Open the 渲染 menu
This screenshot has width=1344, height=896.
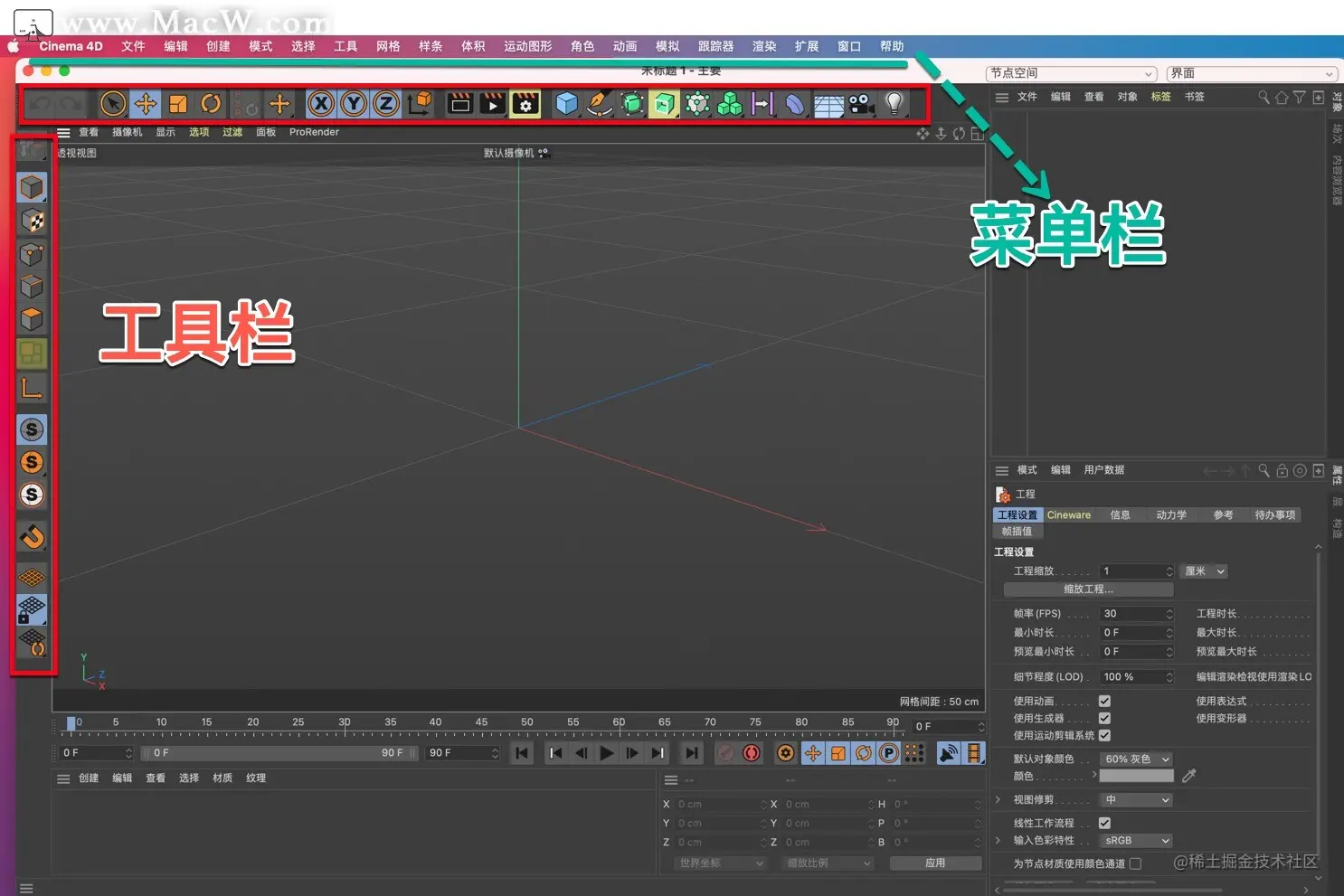(764, 46)
